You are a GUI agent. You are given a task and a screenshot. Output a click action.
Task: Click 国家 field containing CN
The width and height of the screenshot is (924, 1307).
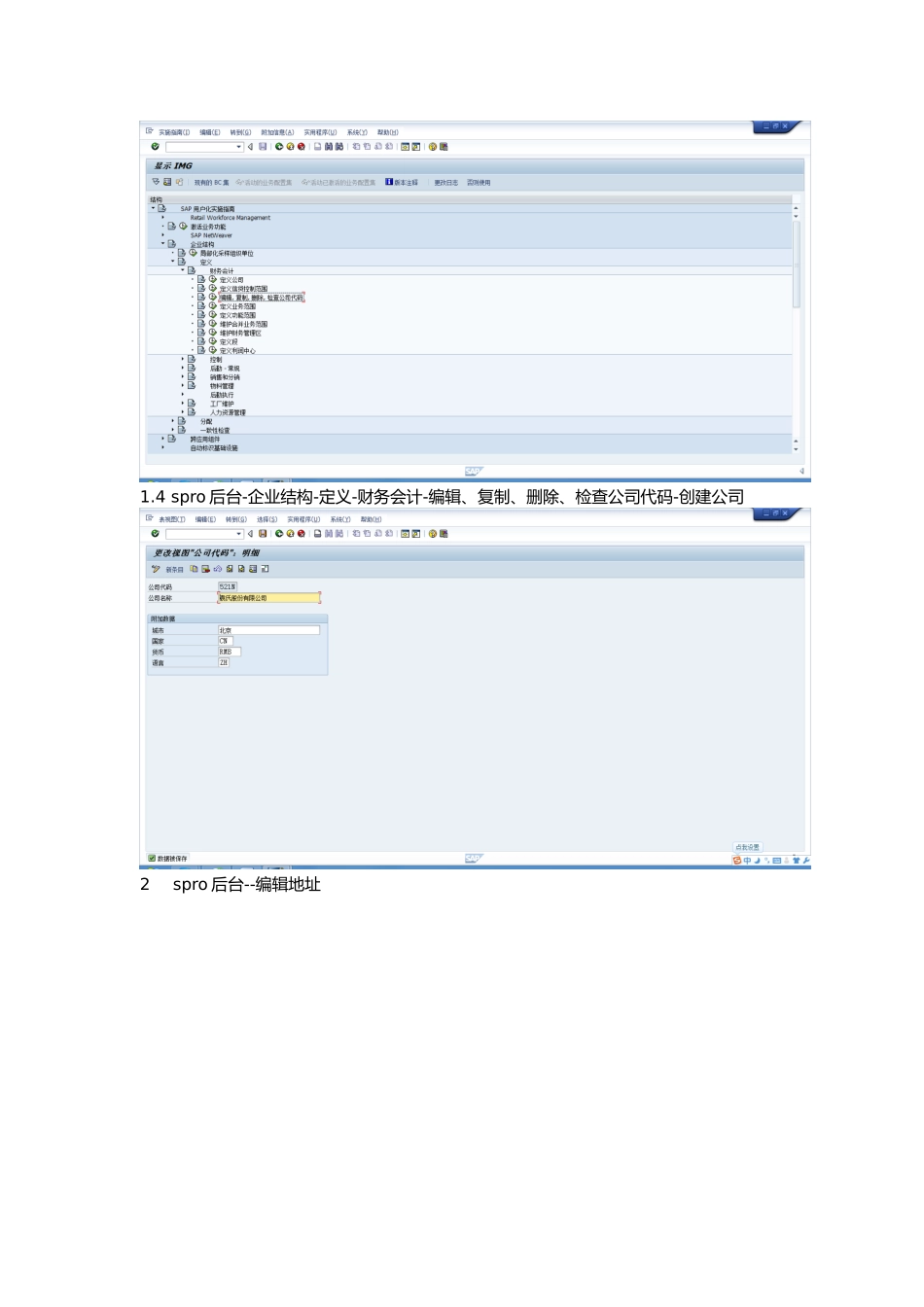226,641
